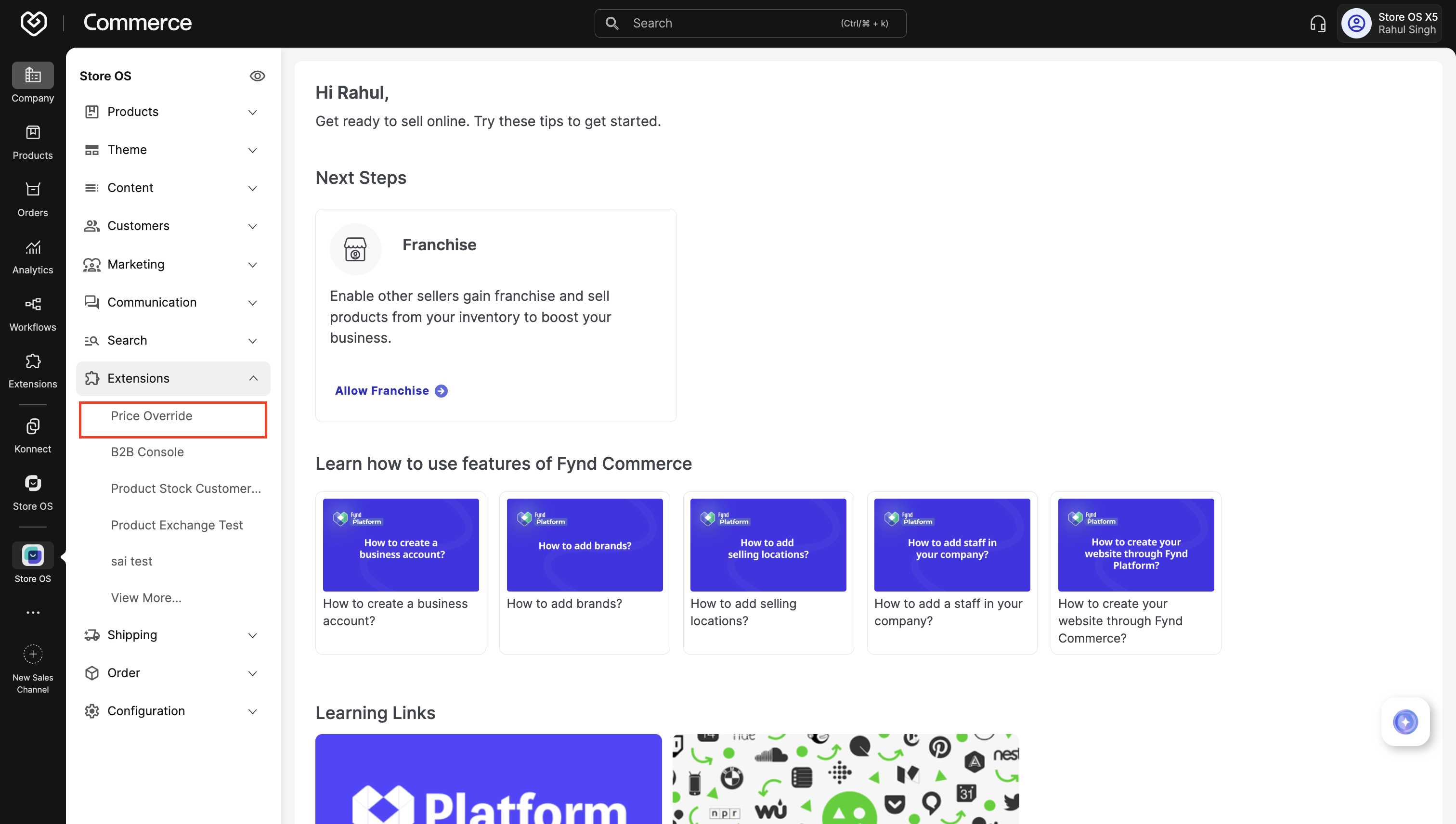Expand the Configuration menu chevron
The image size is (1456, 824).
pos(253,711)
